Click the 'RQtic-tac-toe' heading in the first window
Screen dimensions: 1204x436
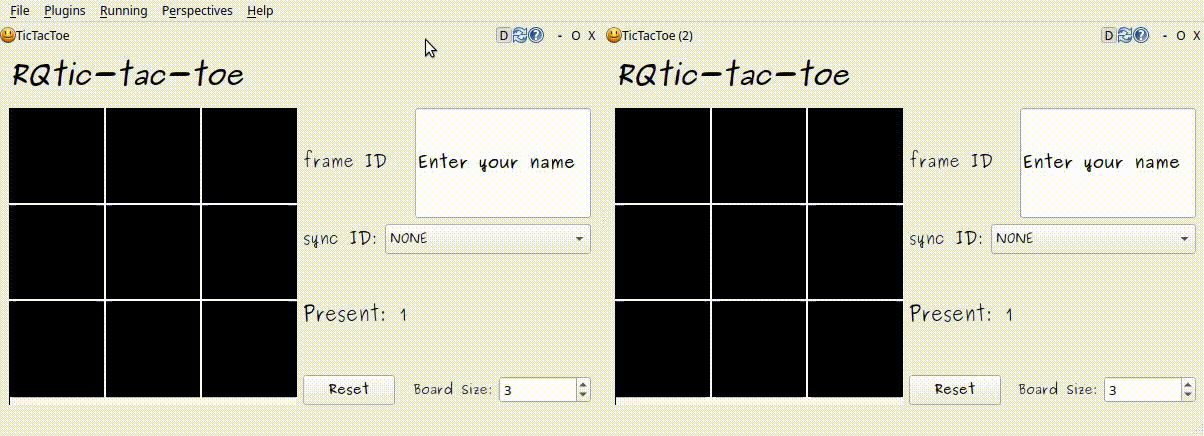pyautogui.click(x=128, y=75)
